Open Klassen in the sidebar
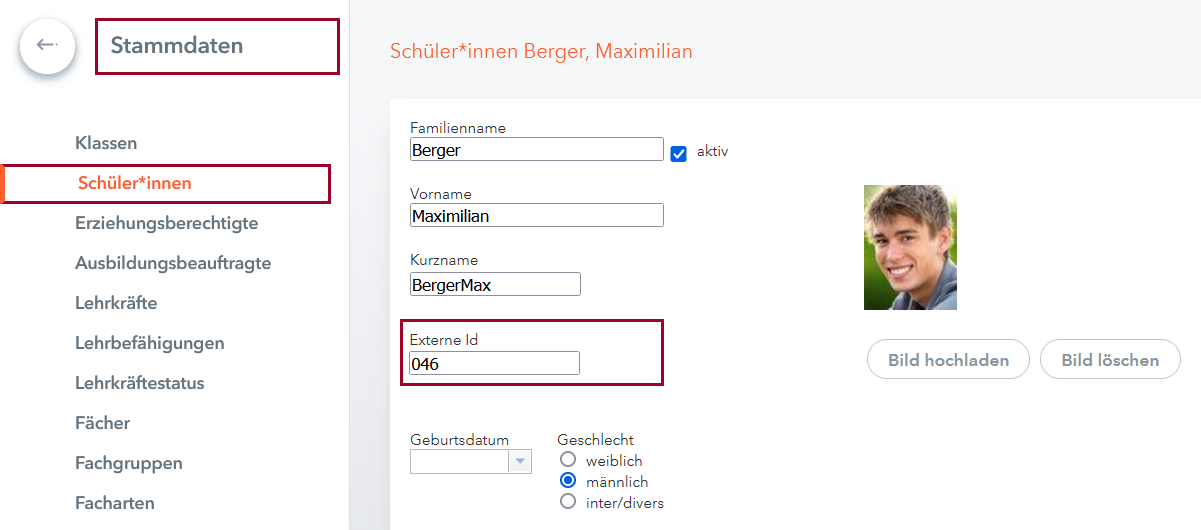This screenshot has height=530, width=1201. tap(106, 143)
